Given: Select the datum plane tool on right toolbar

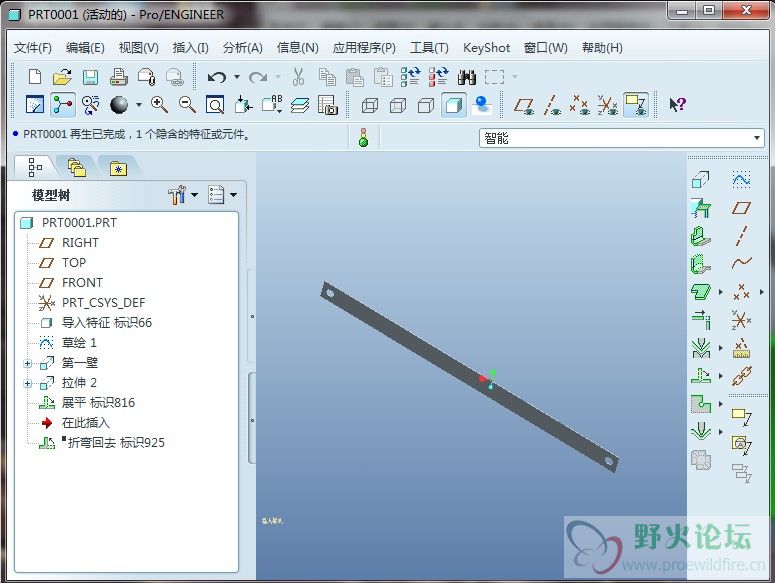Looking at the screenshot, I should pos(741,208).
